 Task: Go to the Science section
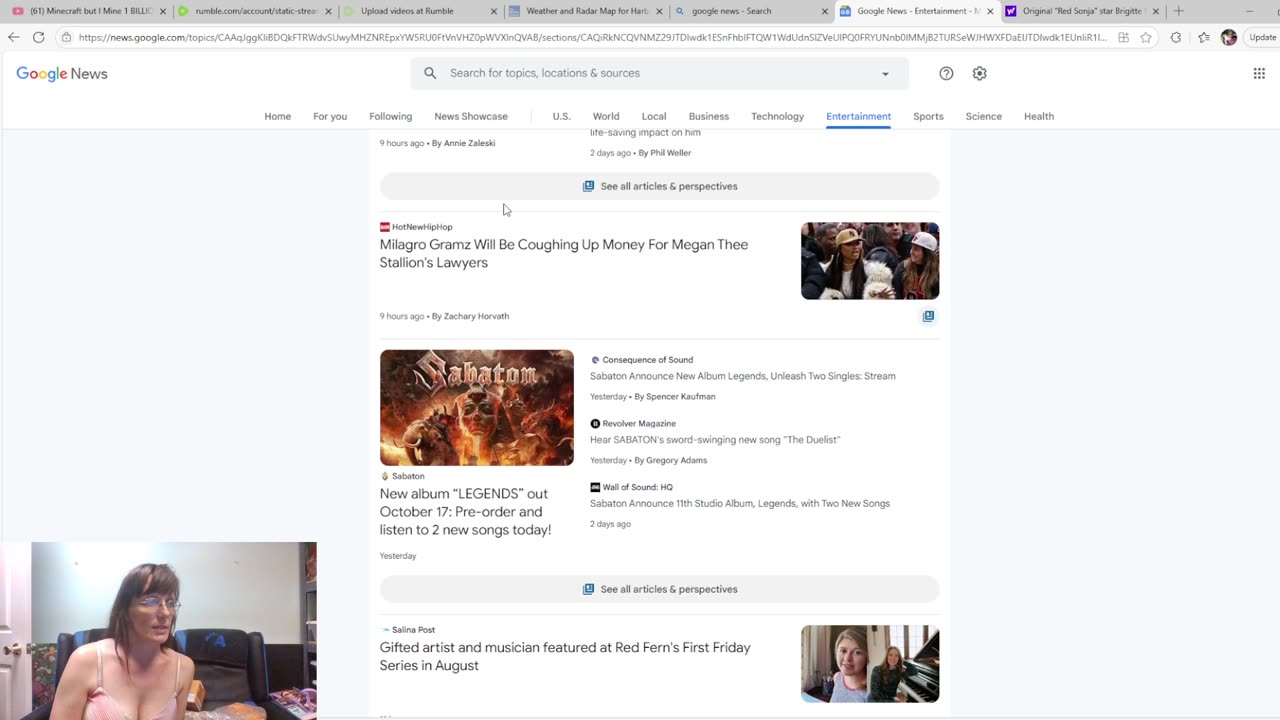984,116
